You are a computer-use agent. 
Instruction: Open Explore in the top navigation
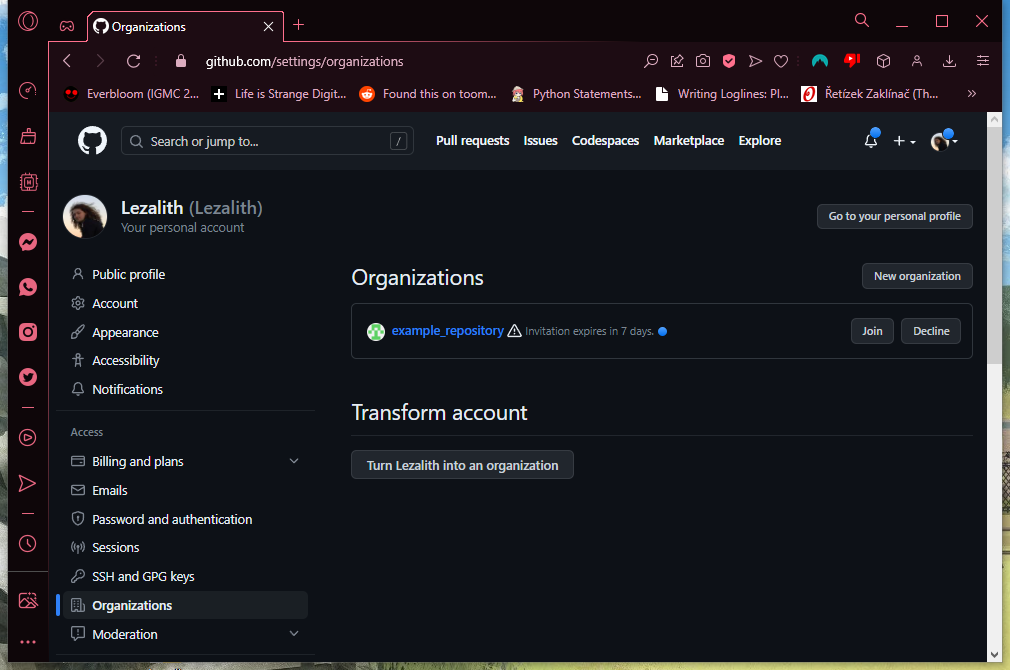[759, 140]
